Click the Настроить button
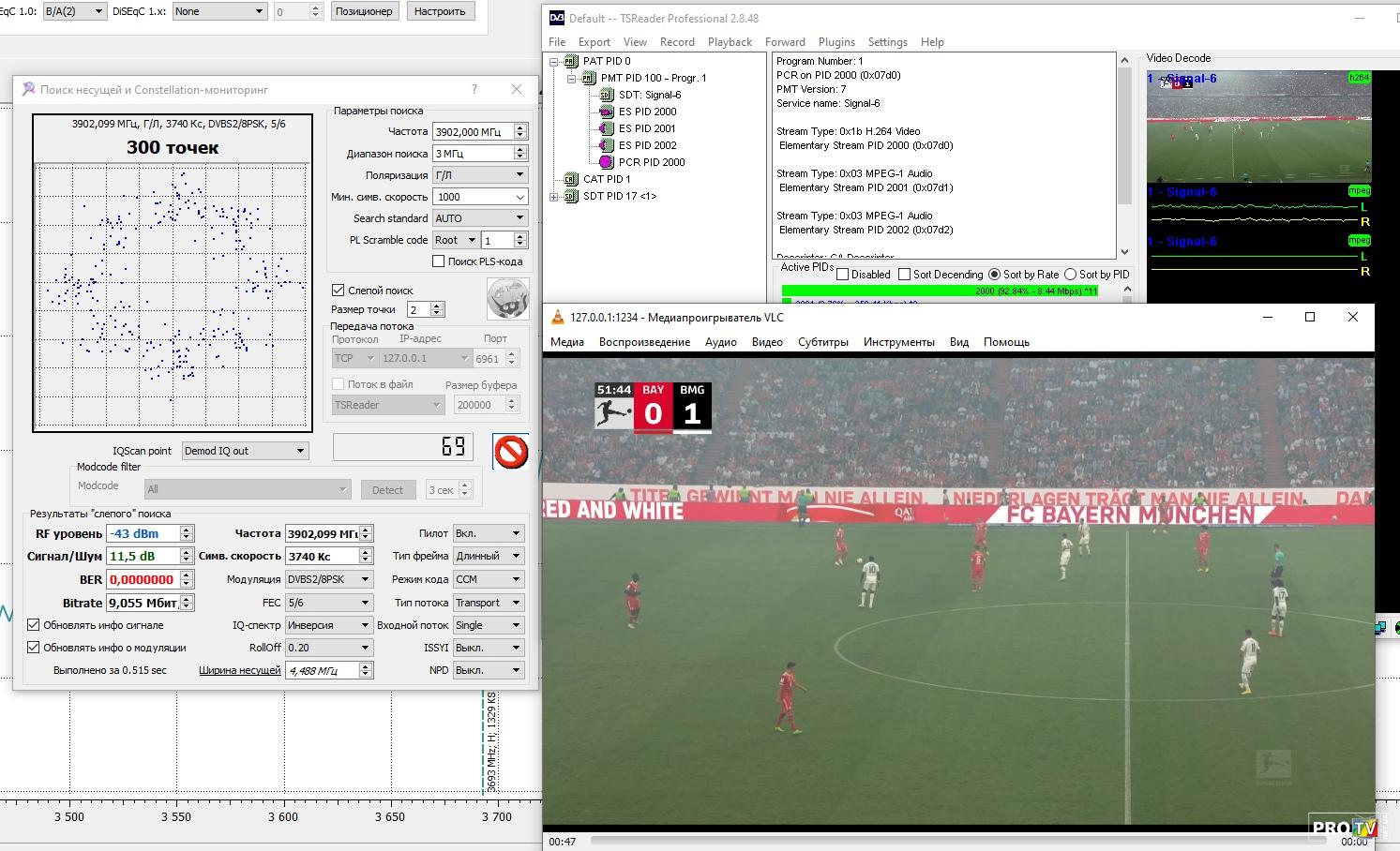The image size is (1400, 851). [x=439, y=11]
